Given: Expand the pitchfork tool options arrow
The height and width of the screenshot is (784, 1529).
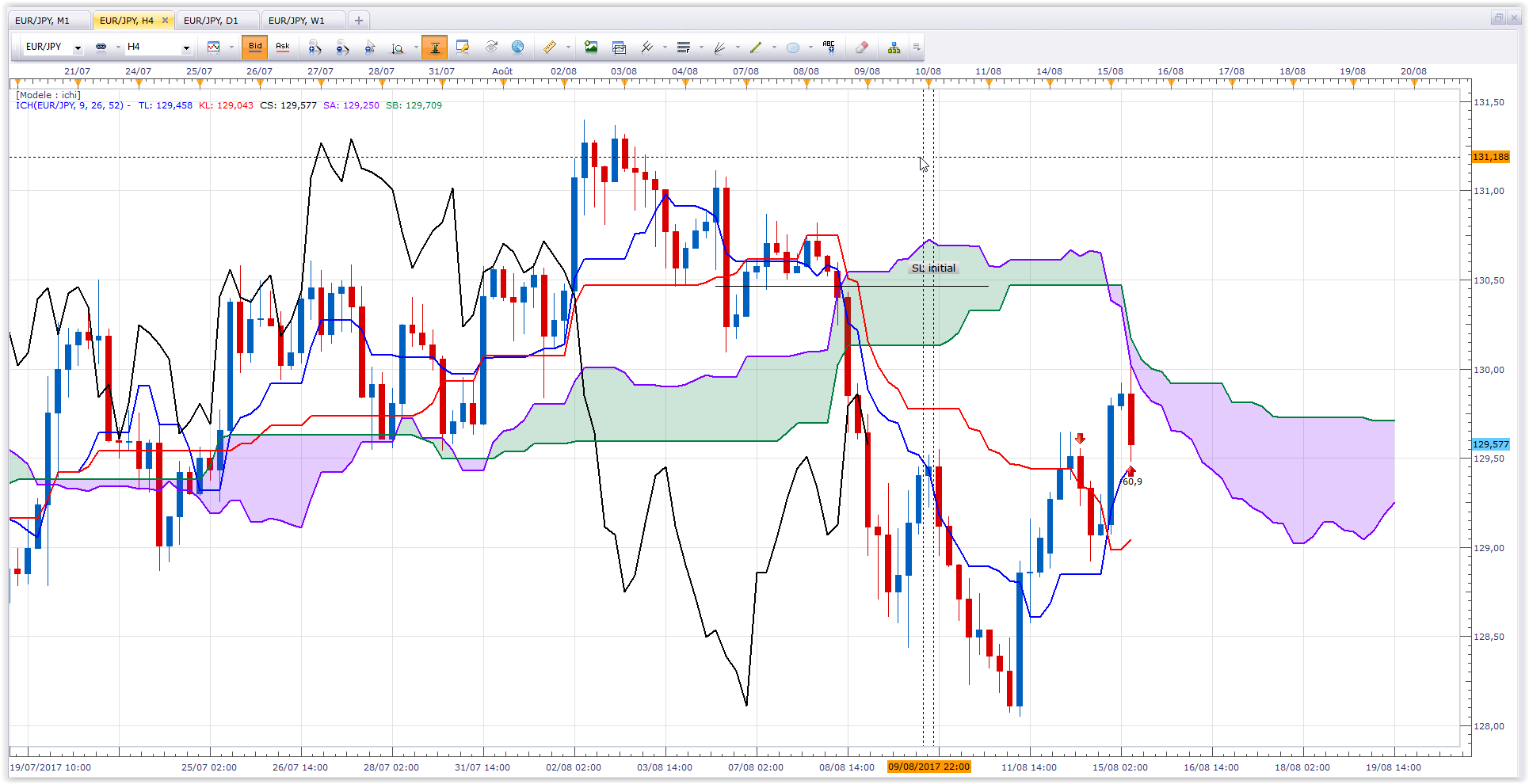Looking at the screenshot, I should click(665, 48).
